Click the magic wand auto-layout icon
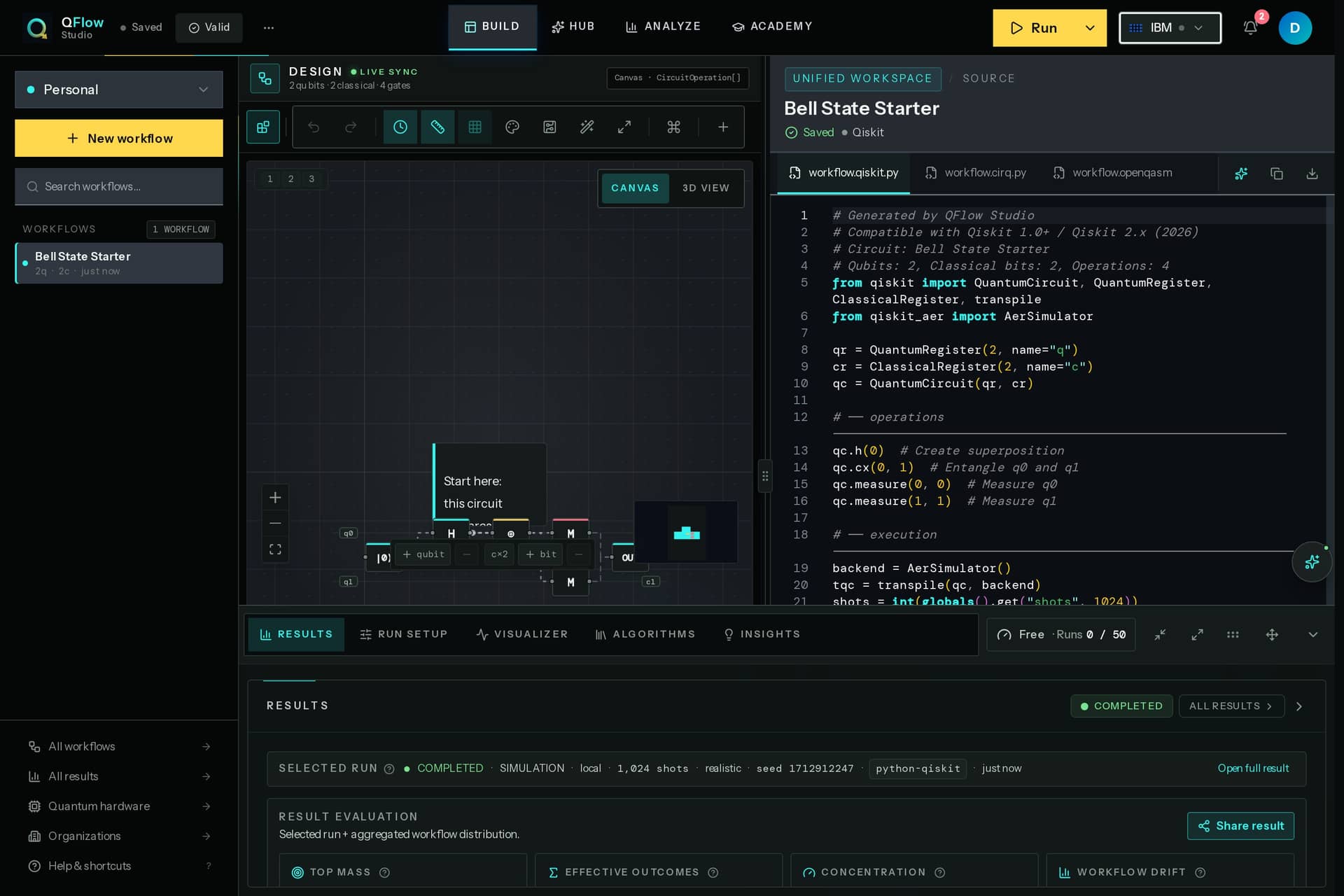The height and width of the screenshot is (896, 1344). (587, 127)
